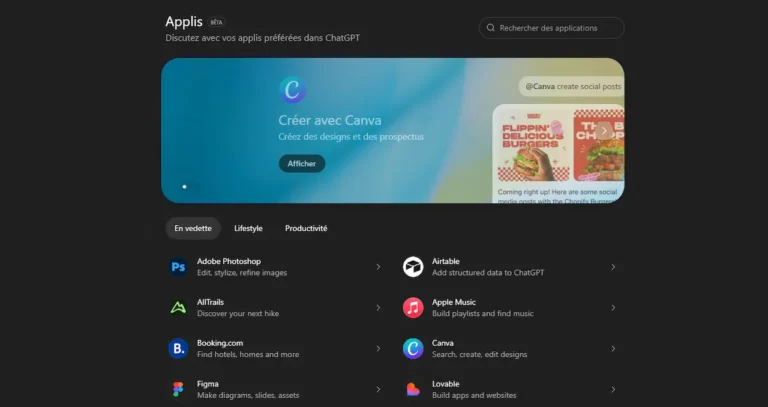Viewport: 768px width, 407px height.
Task: Click the first carousel indicator dot
Action: click(x=184, y=187)
